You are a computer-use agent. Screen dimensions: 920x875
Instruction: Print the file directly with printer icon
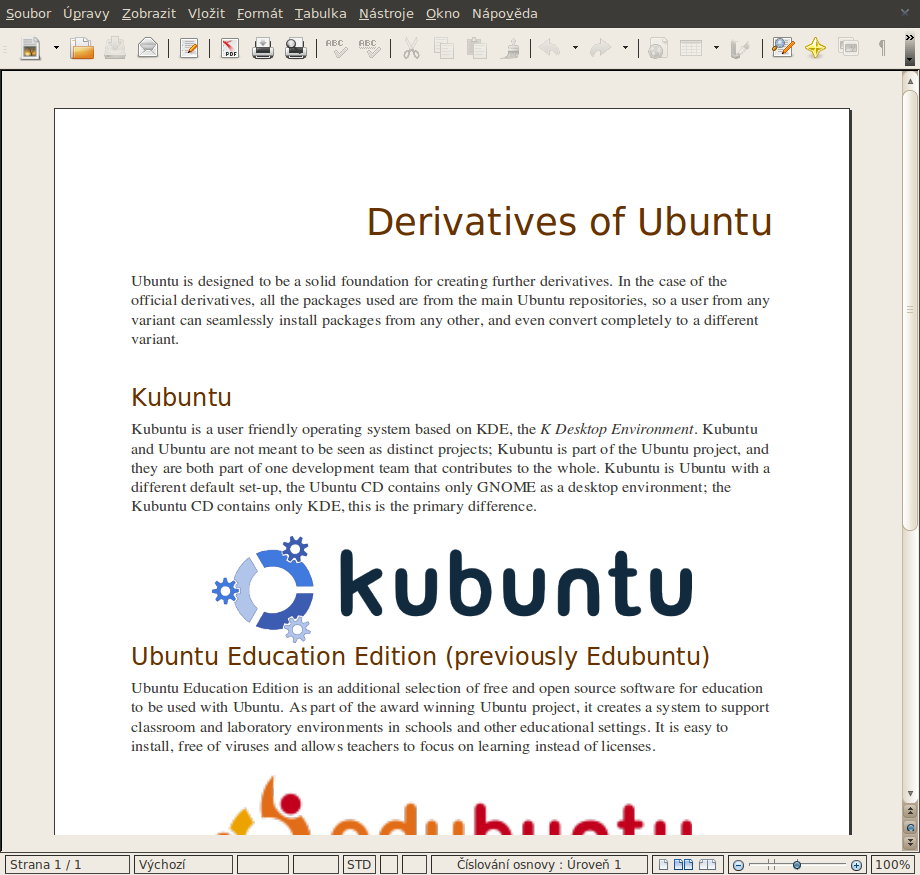point(263,48)
